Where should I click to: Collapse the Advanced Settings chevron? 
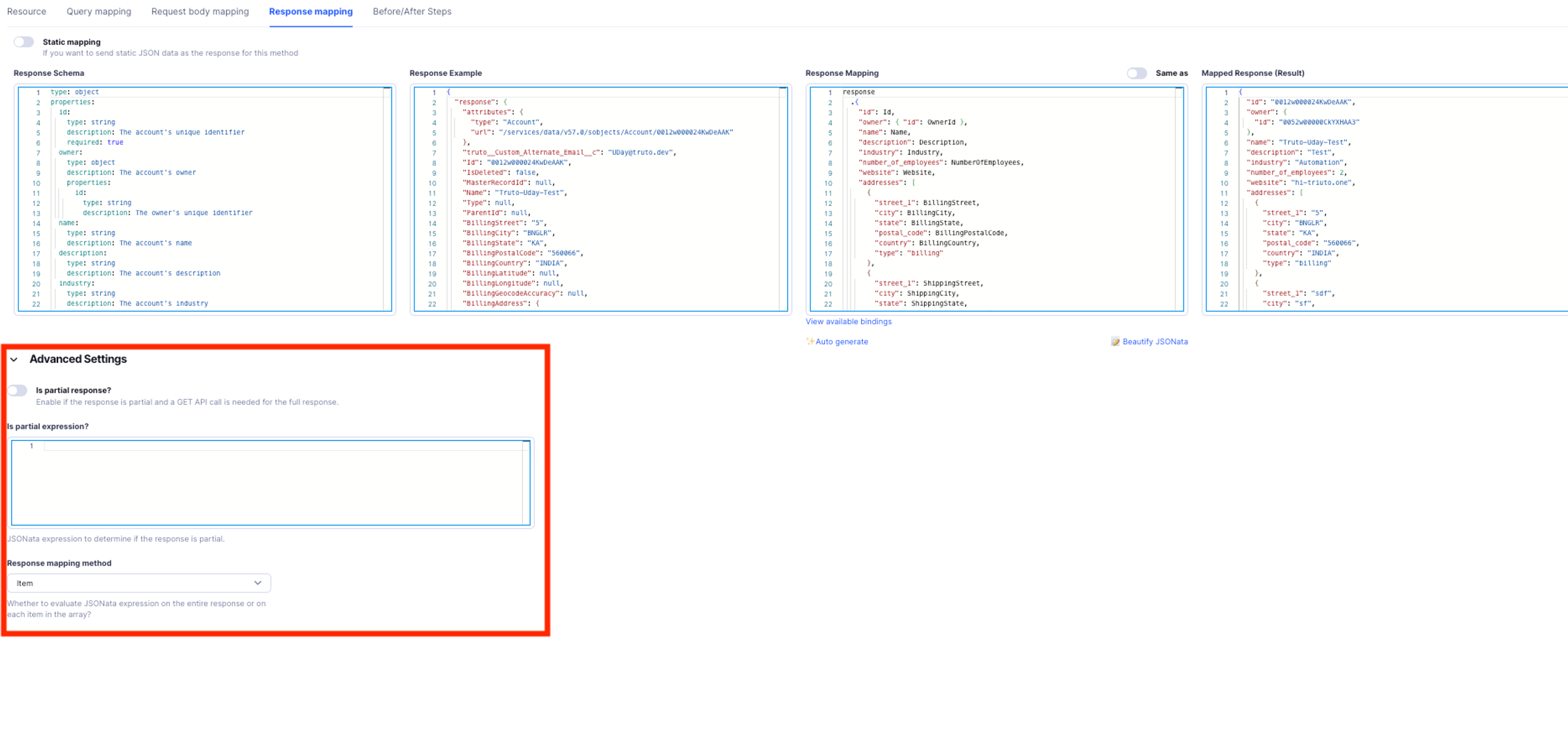pos(14,359)
